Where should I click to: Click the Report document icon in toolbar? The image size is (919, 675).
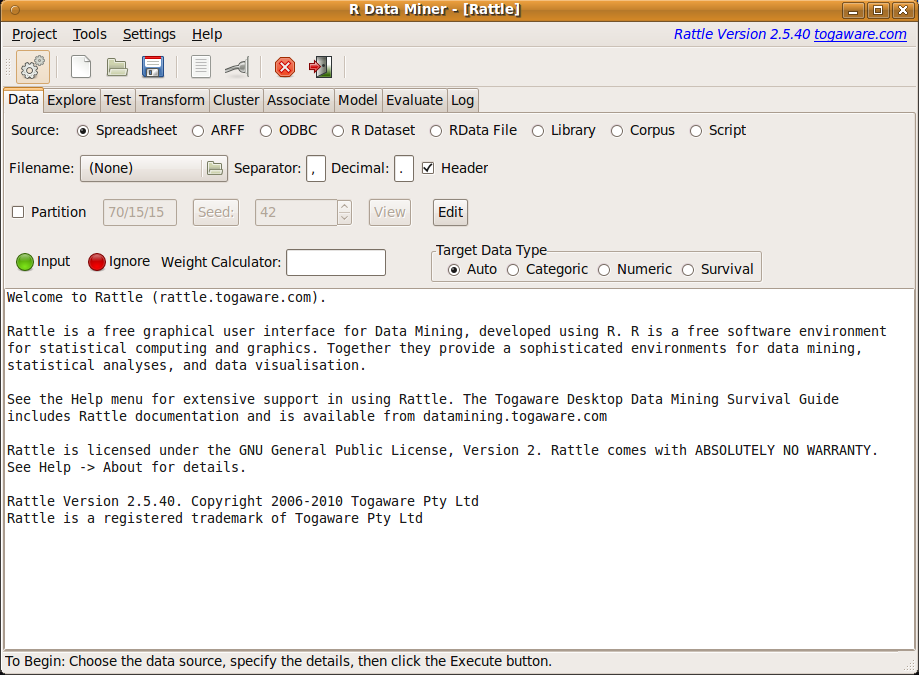pyautogui.click(x=200, y=67)
